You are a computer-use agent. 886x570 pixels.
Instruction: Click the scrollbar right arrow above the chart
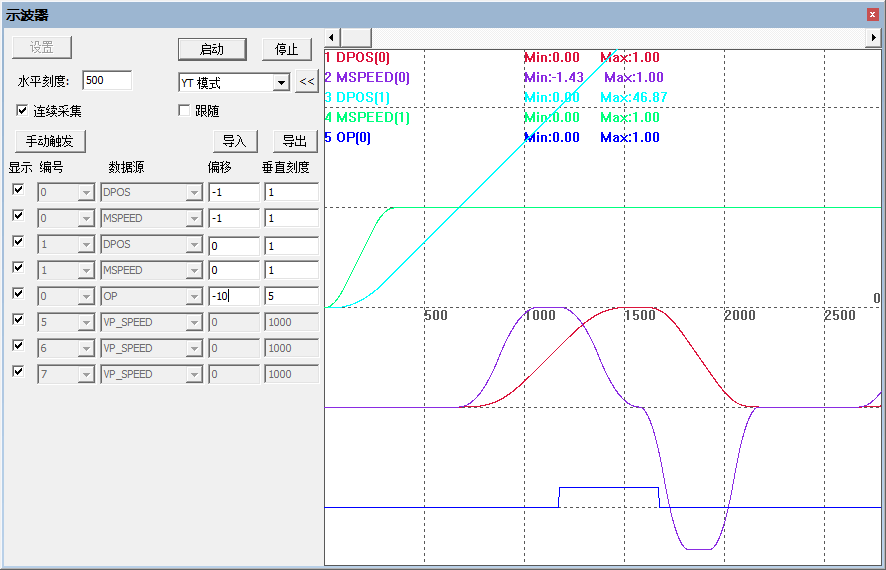pos(874,38)
